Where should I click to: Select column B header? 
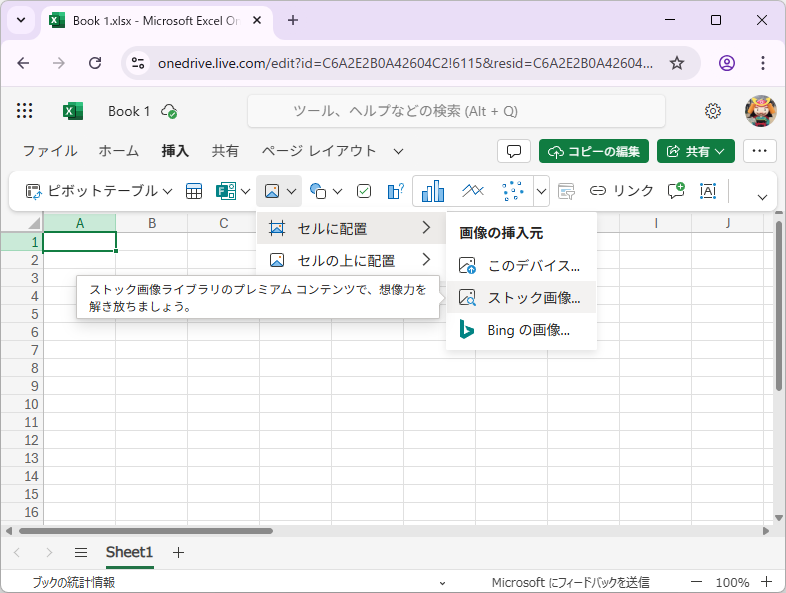point(152,223)
